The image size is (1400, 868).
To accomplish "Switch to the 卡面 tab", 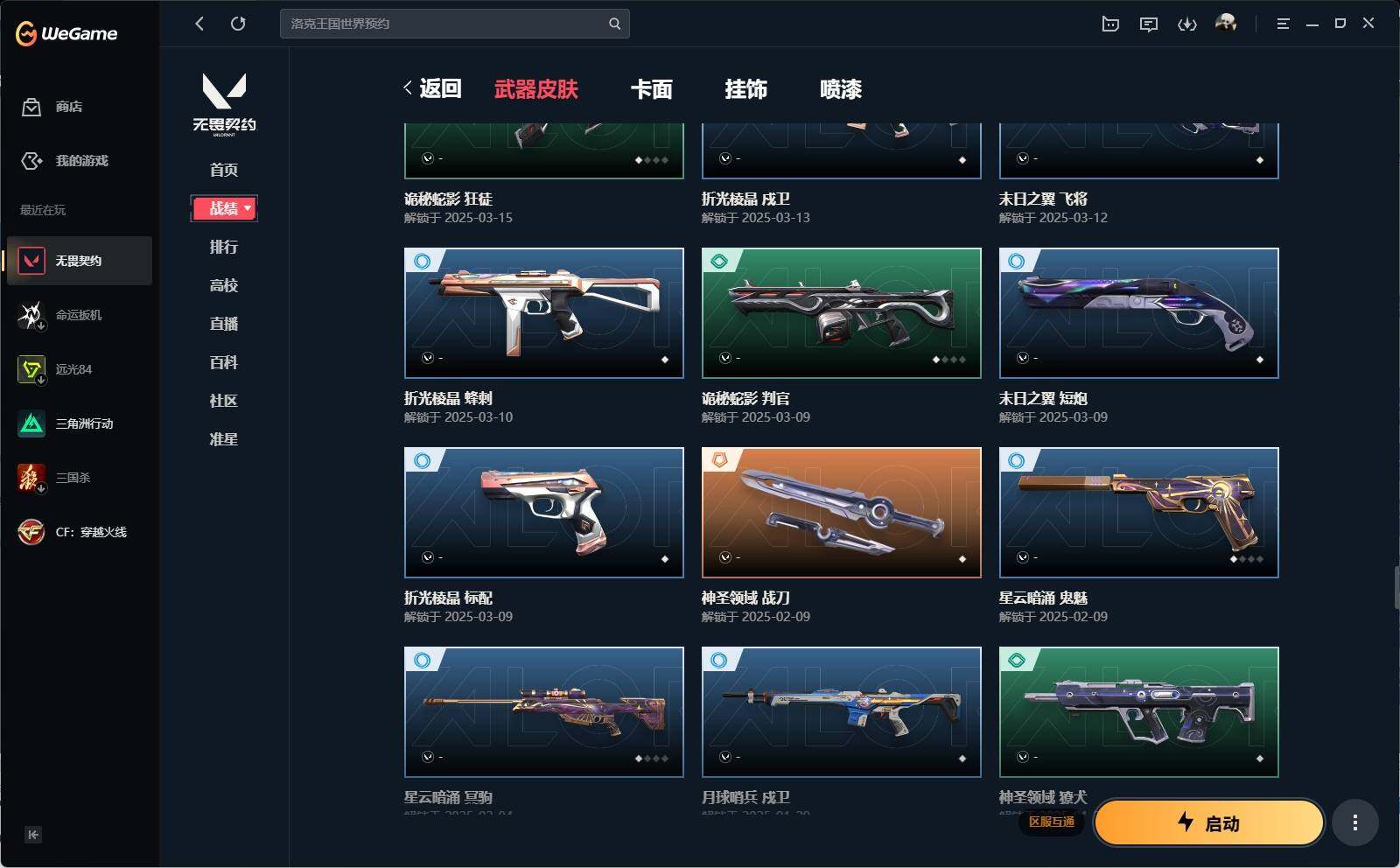I will coord(652,89).
